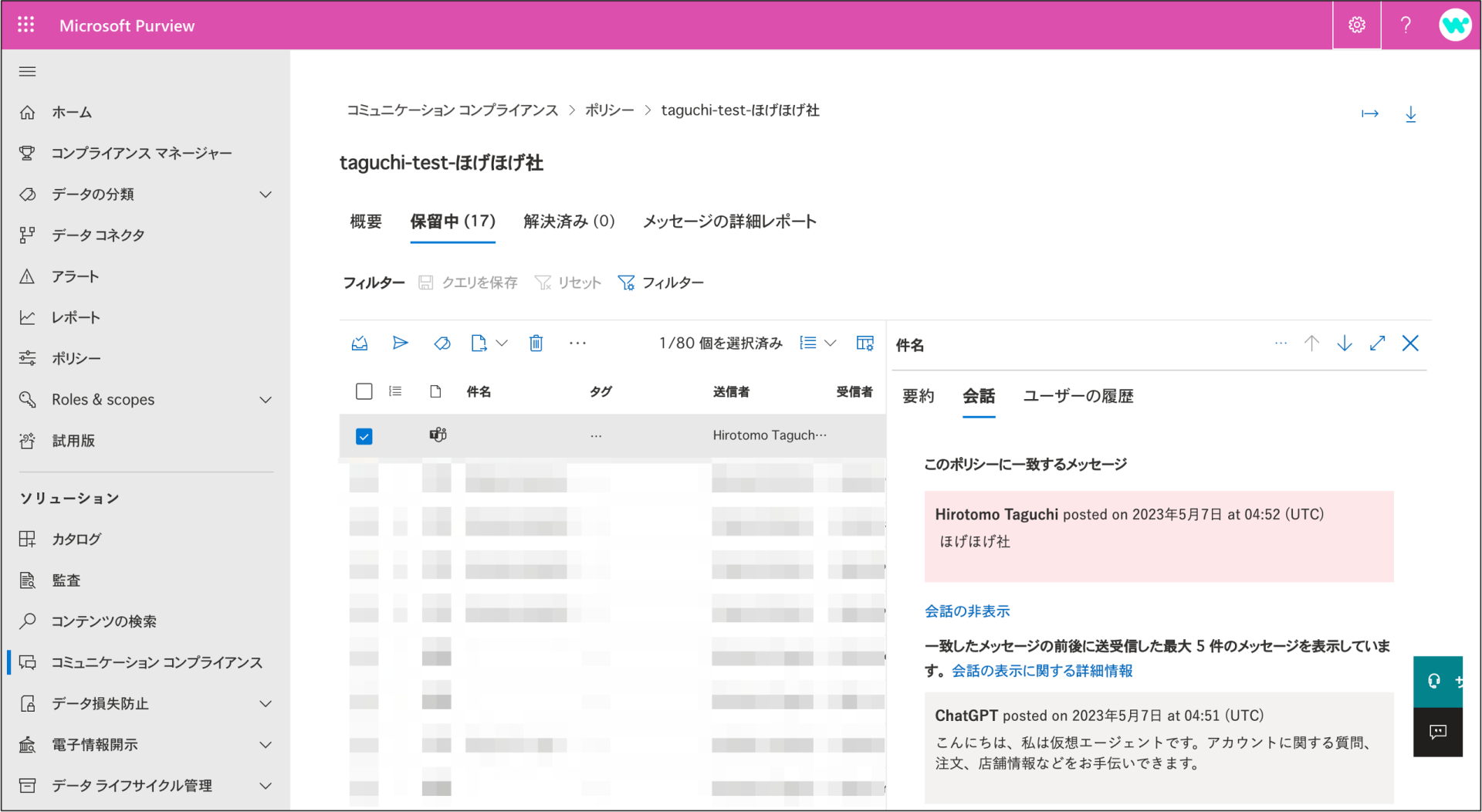Collapse the navigation pane with the hamburger icon

pos(27,71)
